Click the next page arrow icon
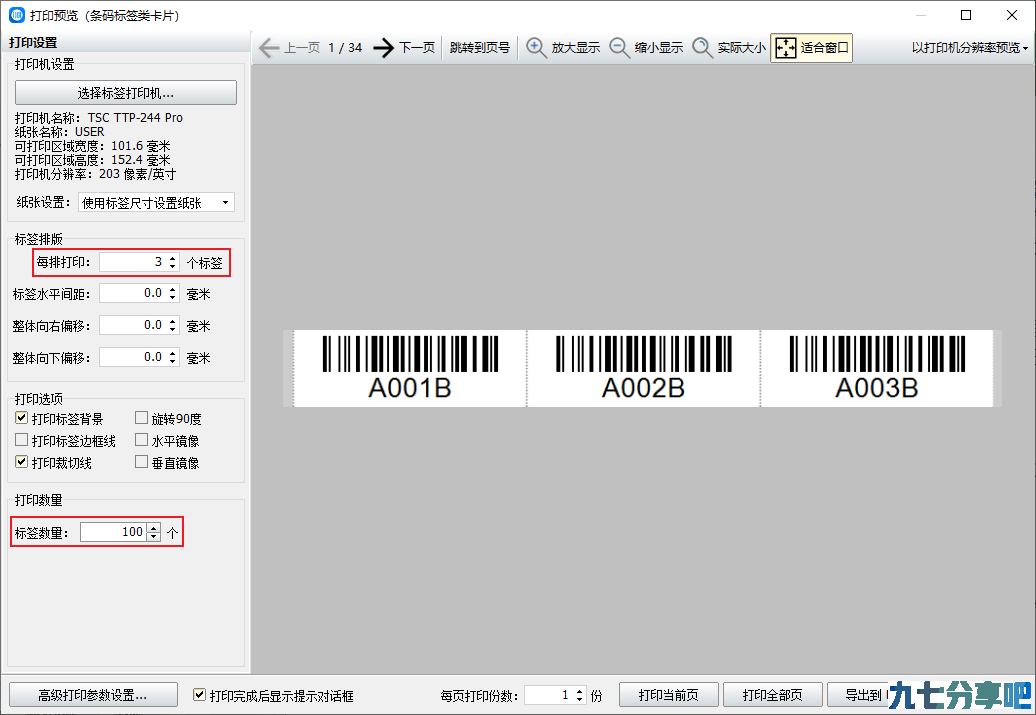The height and width of the screenshot is (715, 1036). tap(383, 48)
